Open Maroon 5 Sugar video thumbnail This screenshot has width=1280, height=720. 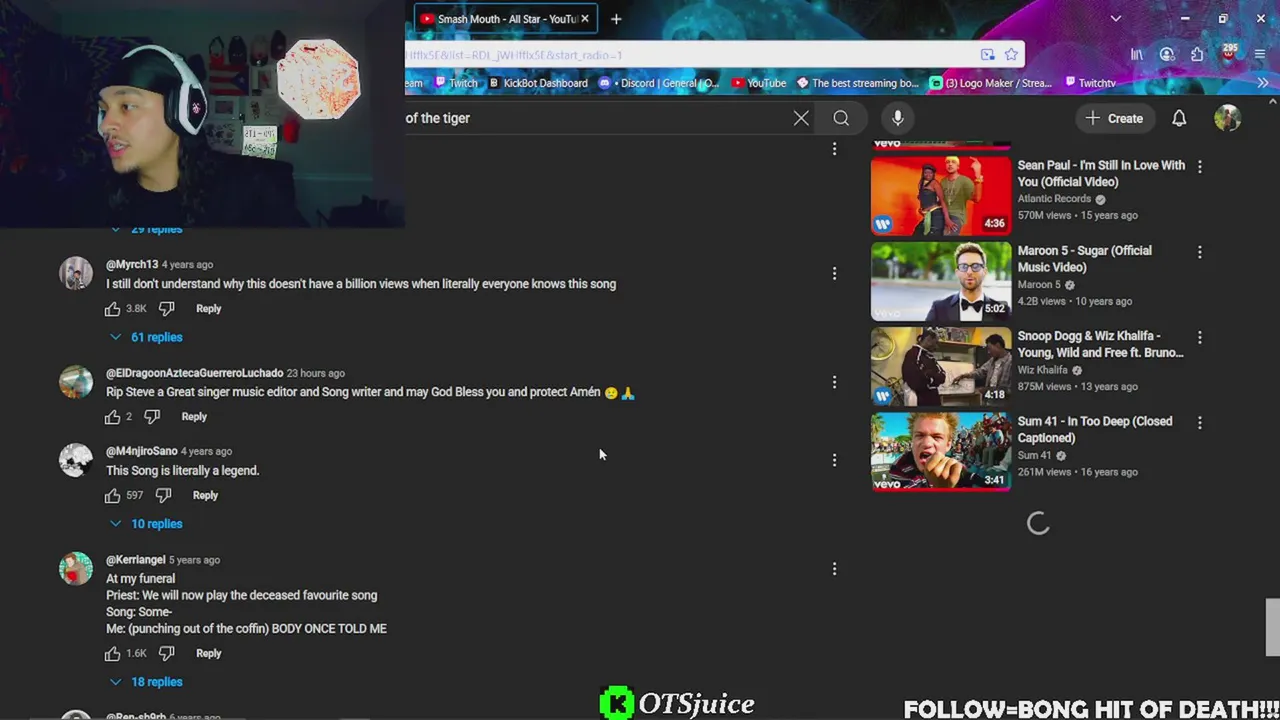941,281
